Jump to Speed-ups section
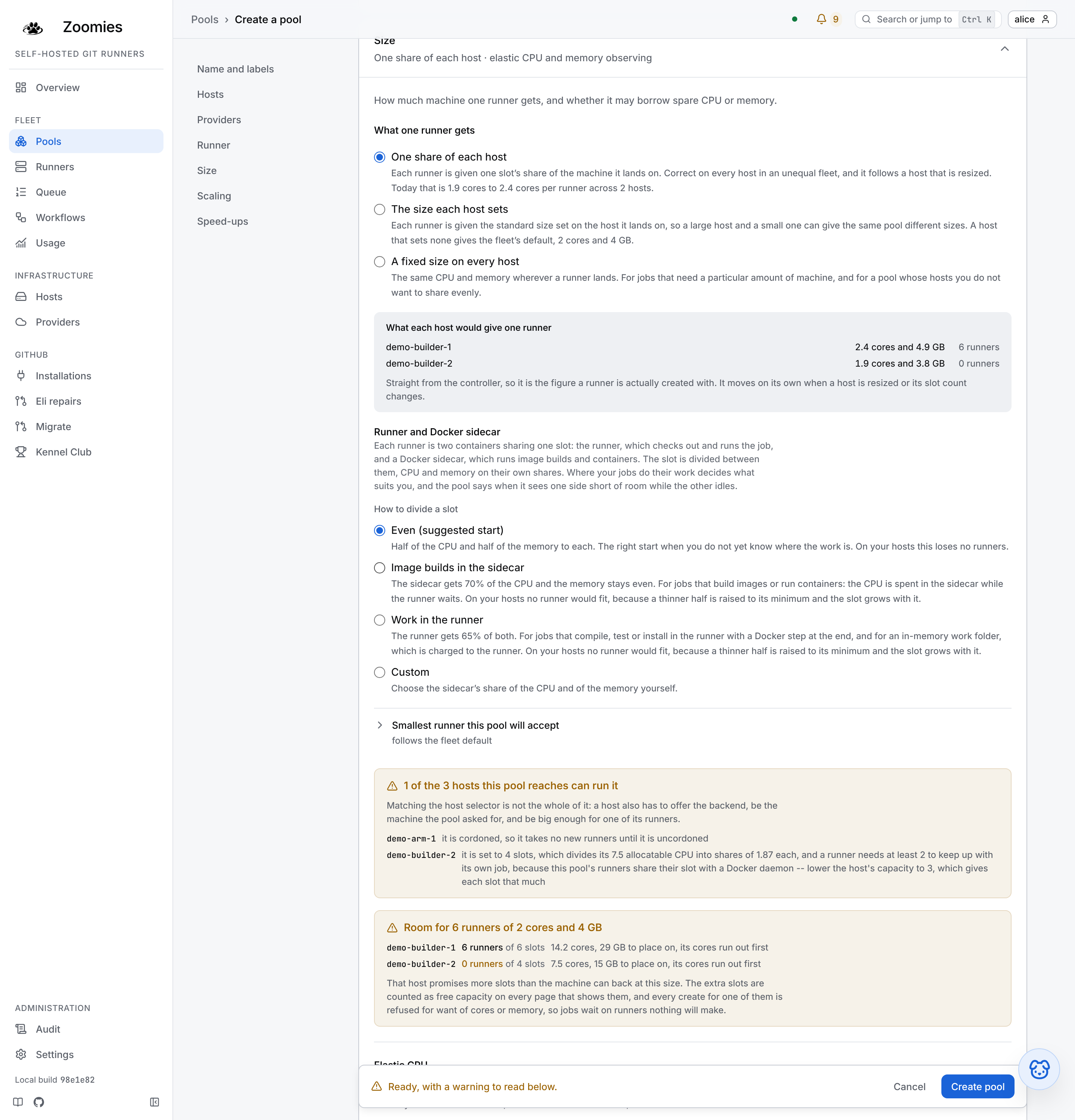 [x=222, y=221]
